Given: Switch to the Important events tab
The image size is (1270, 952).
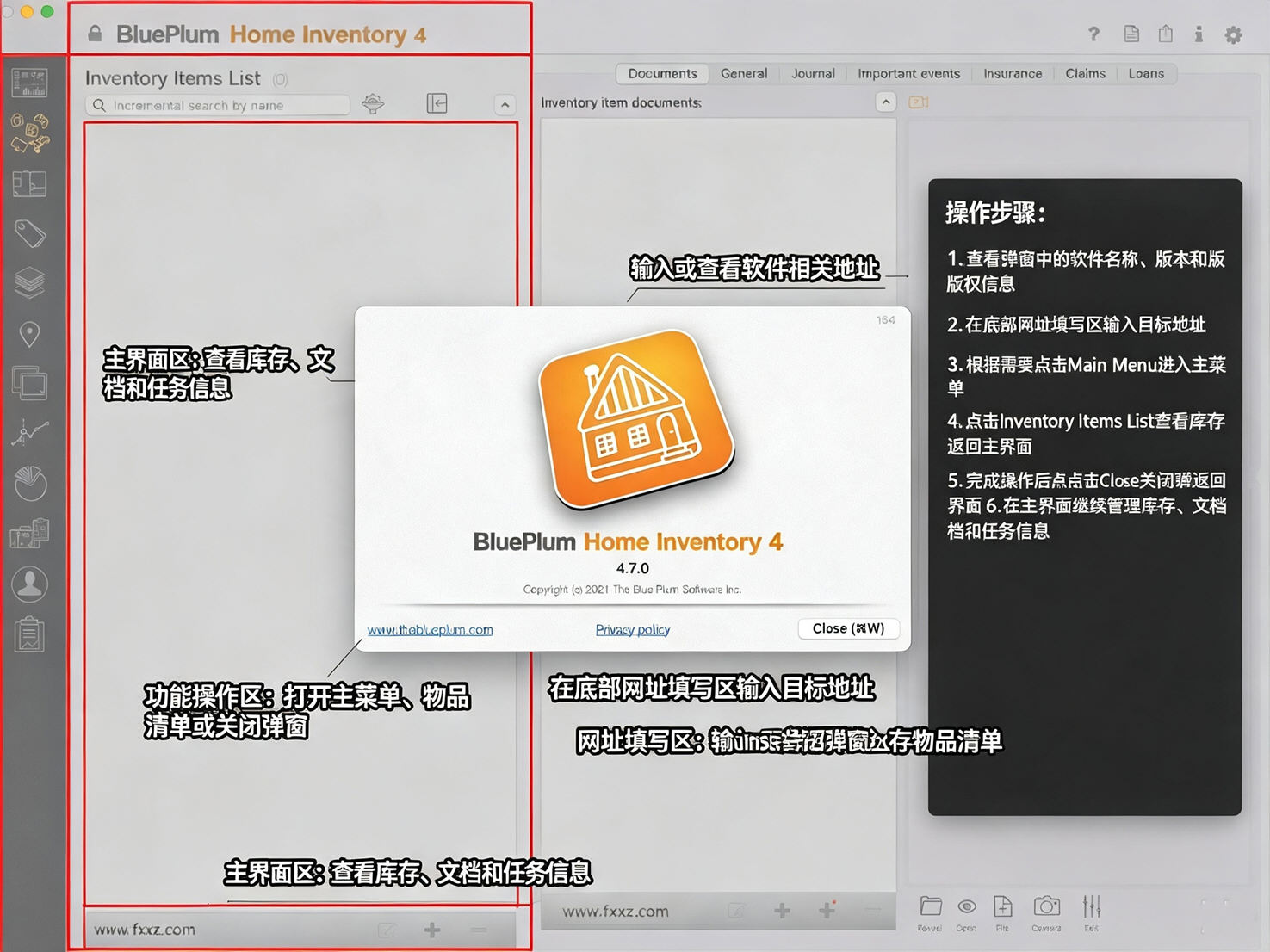Looking at the screenshot, I should (x=908, y=74).
